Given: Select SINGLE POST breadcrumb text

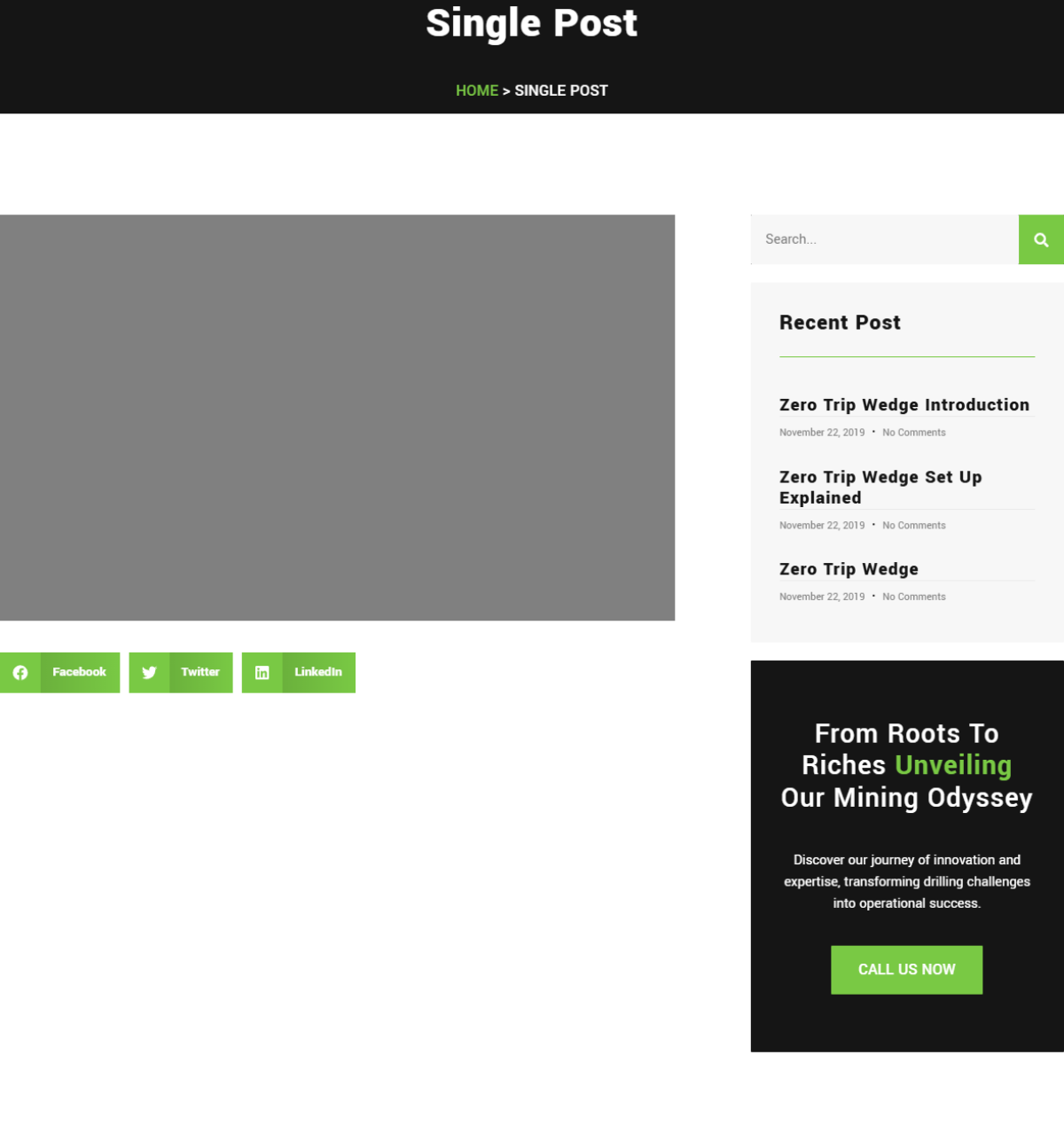Looking at the screenshot, I should tap(560, 90).
